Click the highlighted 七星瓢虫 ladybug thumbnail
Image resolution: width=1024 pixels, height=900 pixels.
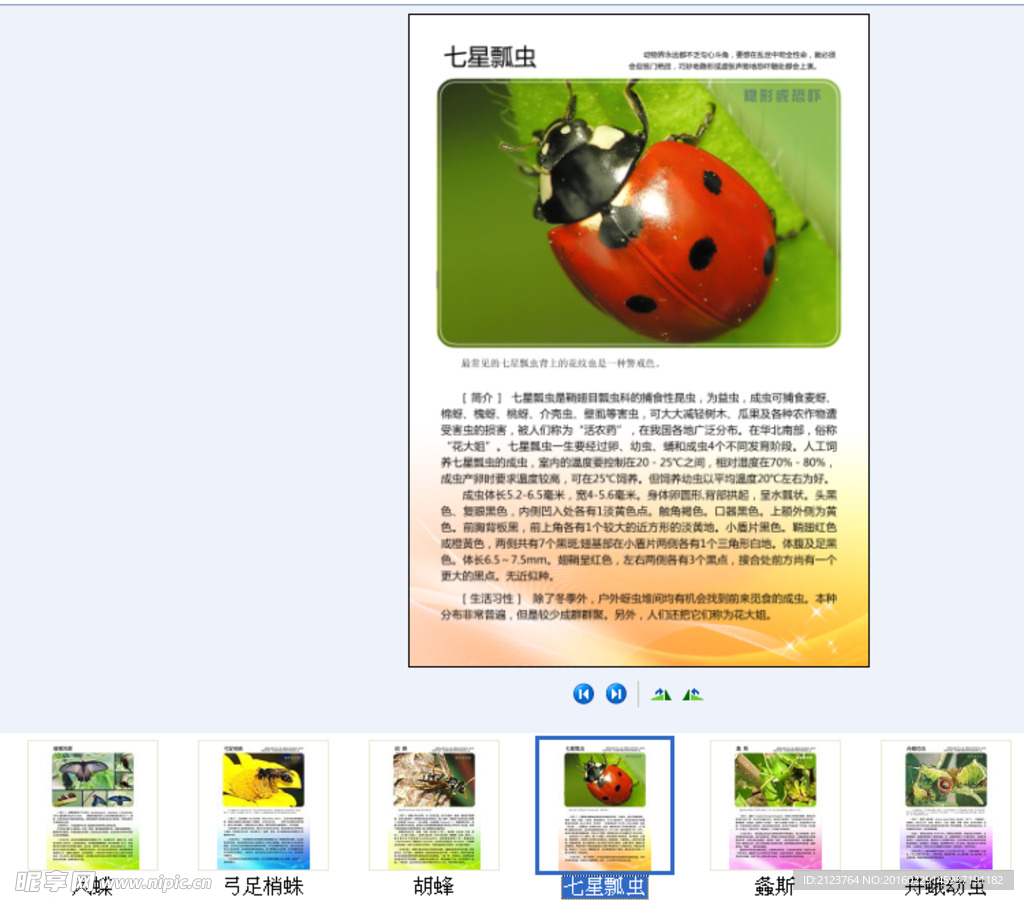[x=604, y=806]
